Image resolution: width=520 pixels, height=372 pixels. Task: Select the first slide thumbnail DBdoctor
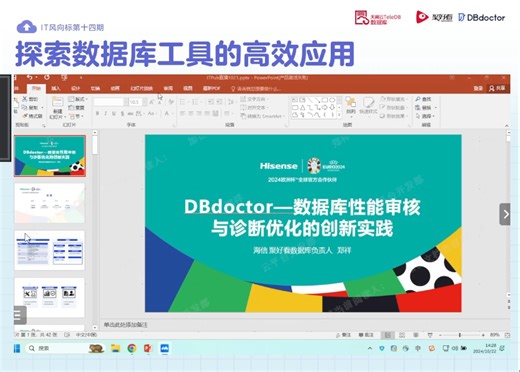(x=50, y=156)
